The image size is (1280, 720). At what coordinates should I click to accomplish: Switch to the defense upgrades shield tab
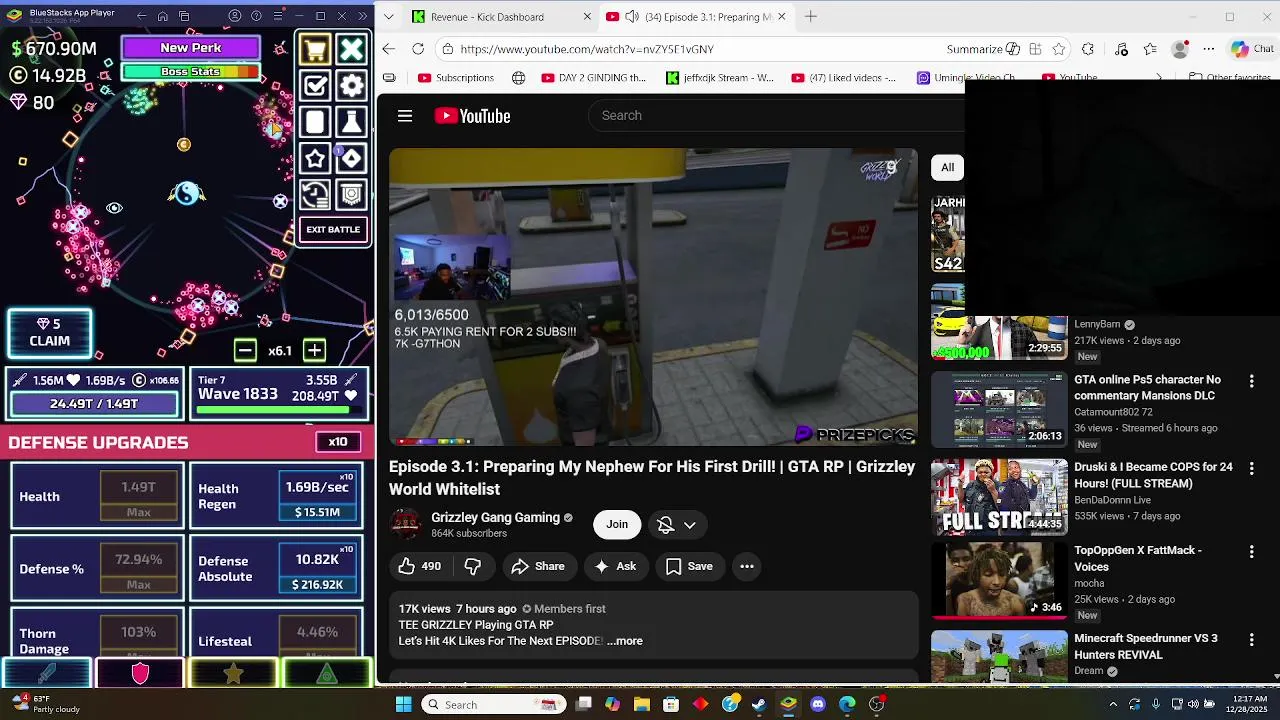pyautogui.click(x=140, y=674)
